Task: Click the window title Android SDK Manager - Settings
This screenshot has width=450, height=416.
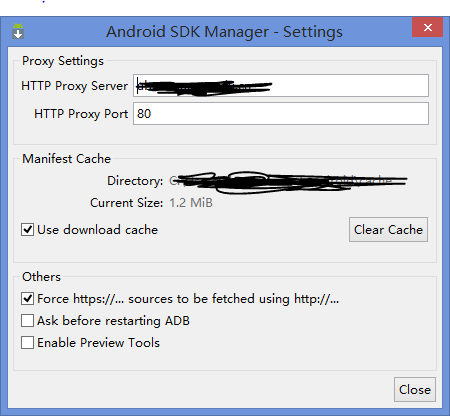Action: (224, 32)
